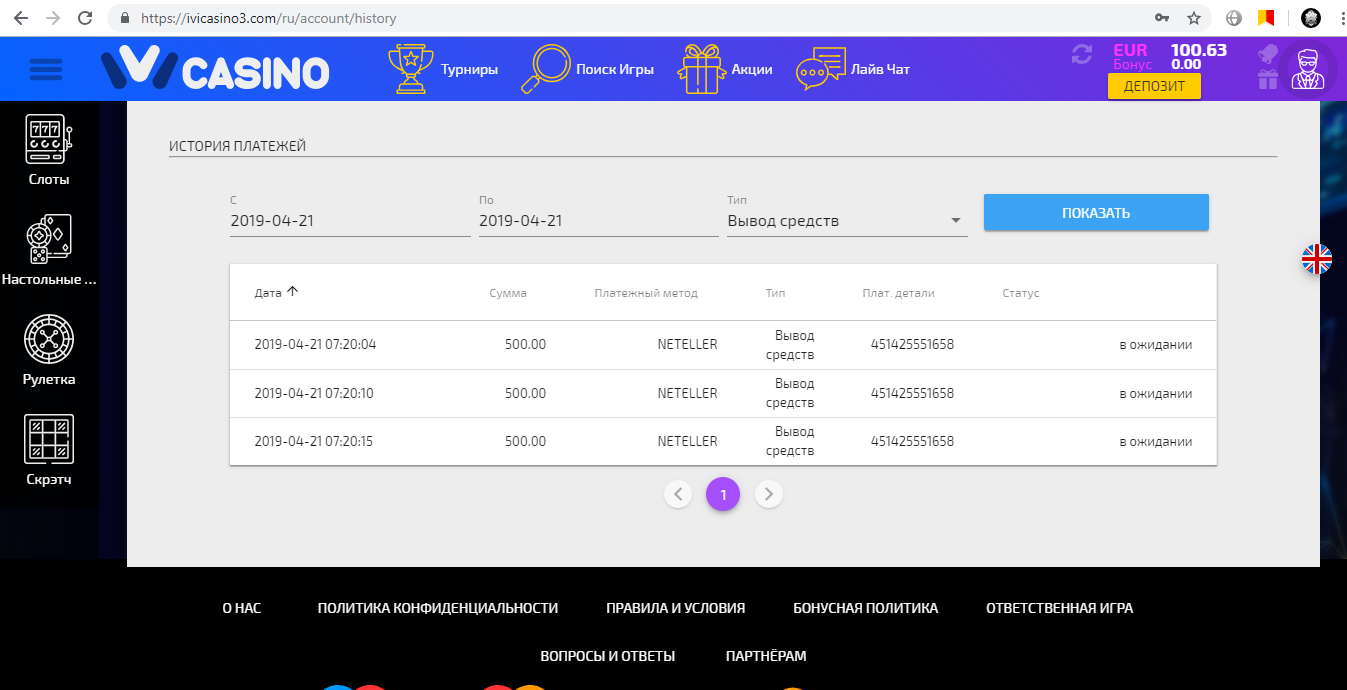Select page 1 in pagination
This screenshot has width=1347, height=690.
pos(723,493)
